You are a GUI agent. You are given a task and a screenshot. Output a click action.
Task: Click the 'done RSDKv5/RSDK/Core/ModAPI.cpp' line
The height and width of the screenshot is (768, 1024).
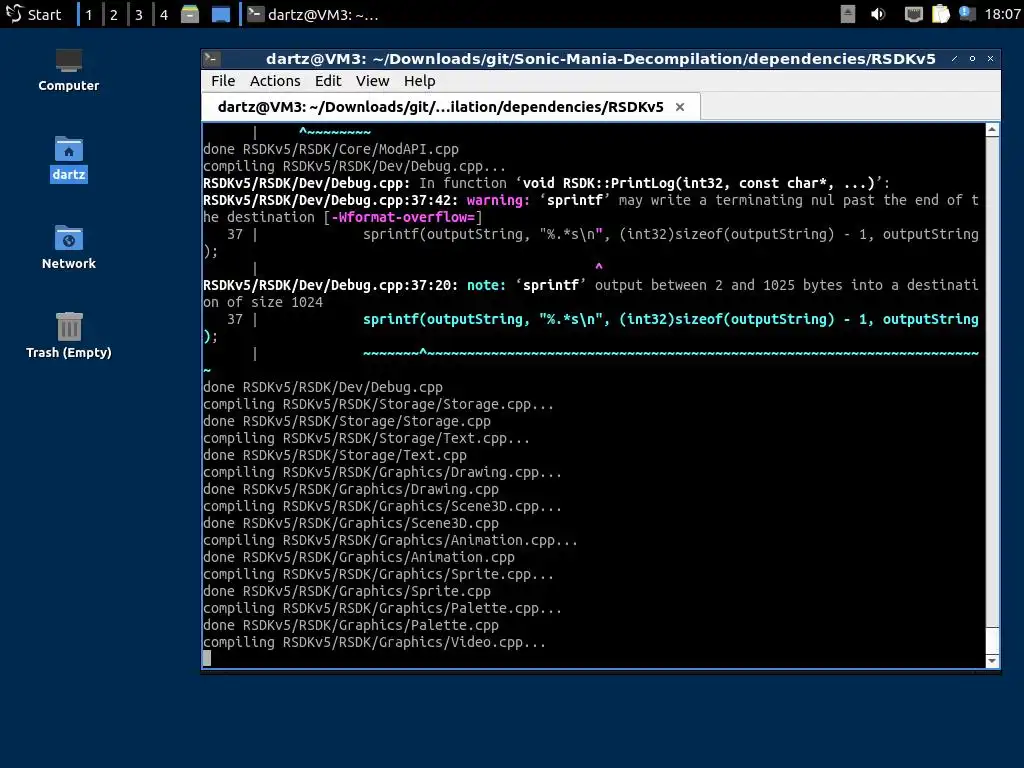coord(331,150)
